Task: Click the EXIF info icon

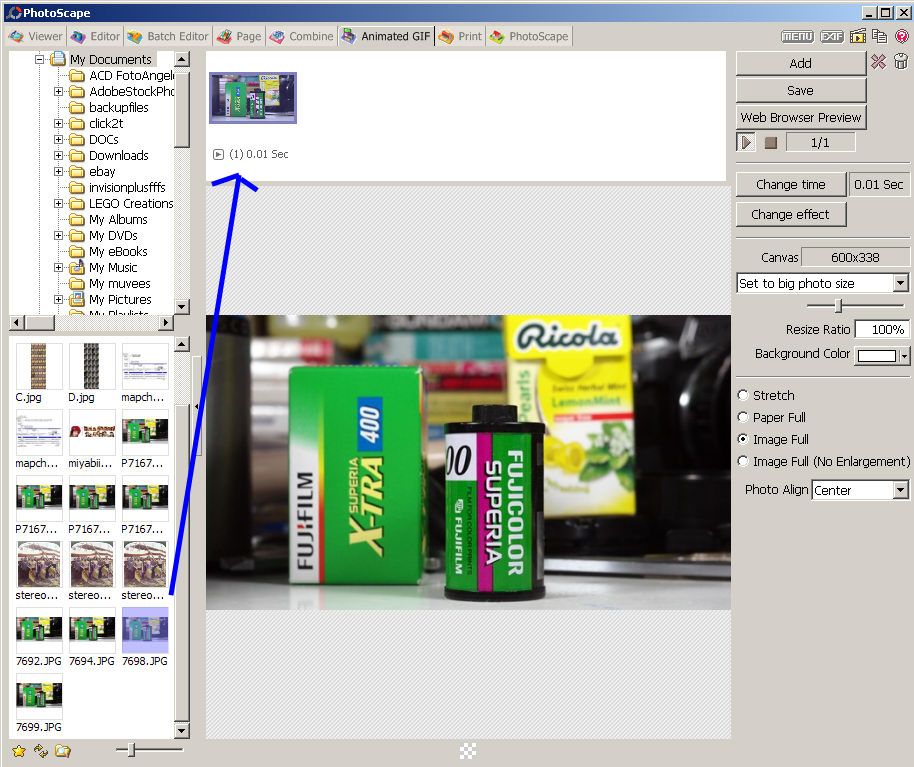Action: (x=832, y=36)
